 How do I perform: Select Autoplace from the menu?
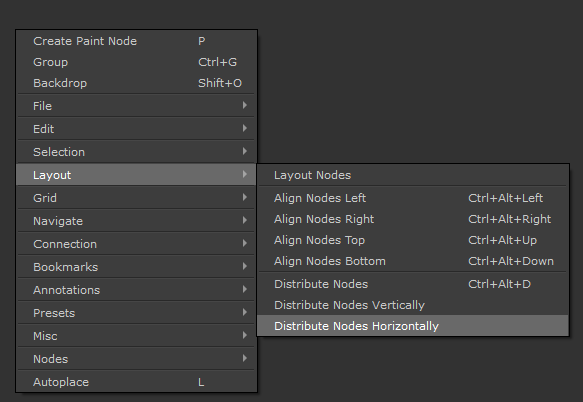tap(136, 382)
